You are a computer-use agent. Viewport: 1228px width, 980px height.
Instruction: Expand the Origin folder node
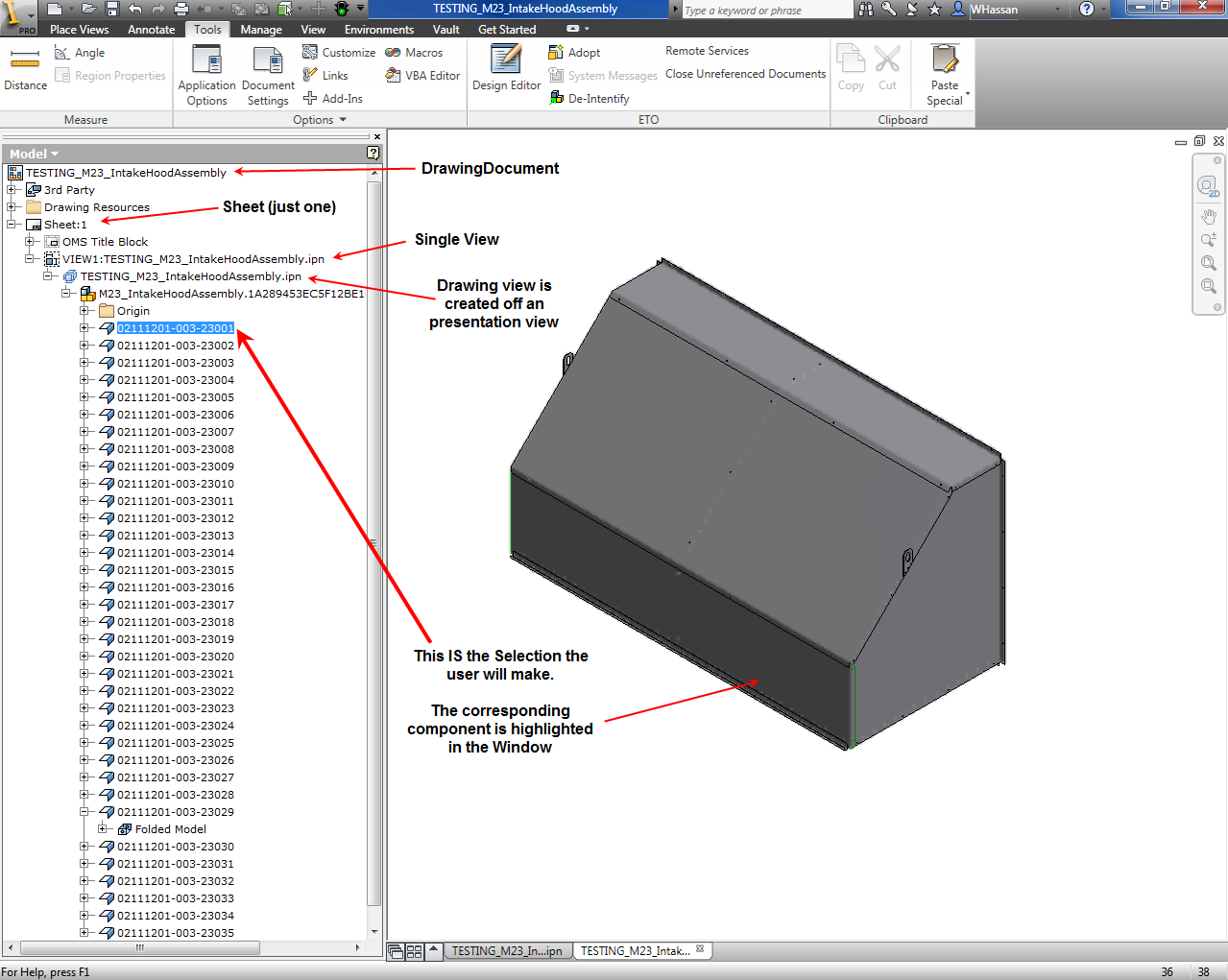pos(84,311)
